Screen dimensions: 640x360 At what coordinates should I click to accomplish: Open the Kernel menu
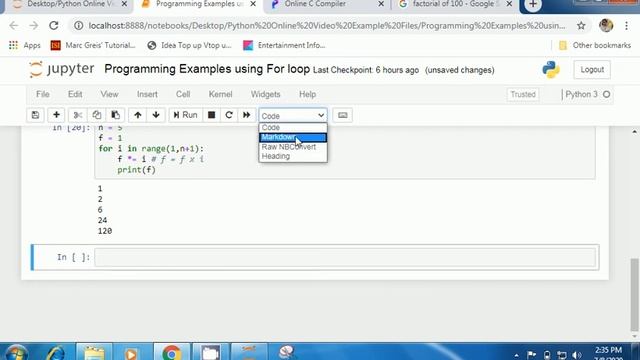pos(220,94)
